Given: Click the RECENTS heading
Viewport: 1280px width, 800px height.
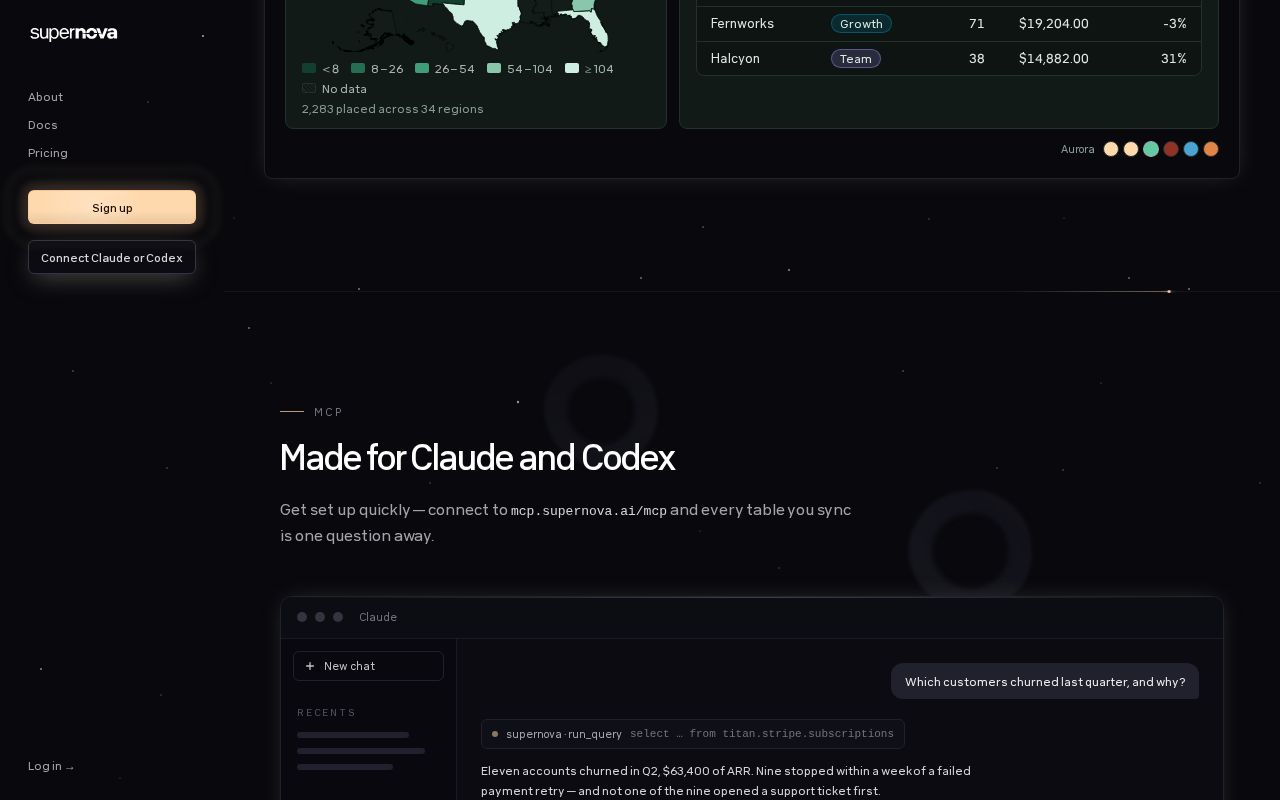Looking at the screenshot, I should (x=327, y=713).
